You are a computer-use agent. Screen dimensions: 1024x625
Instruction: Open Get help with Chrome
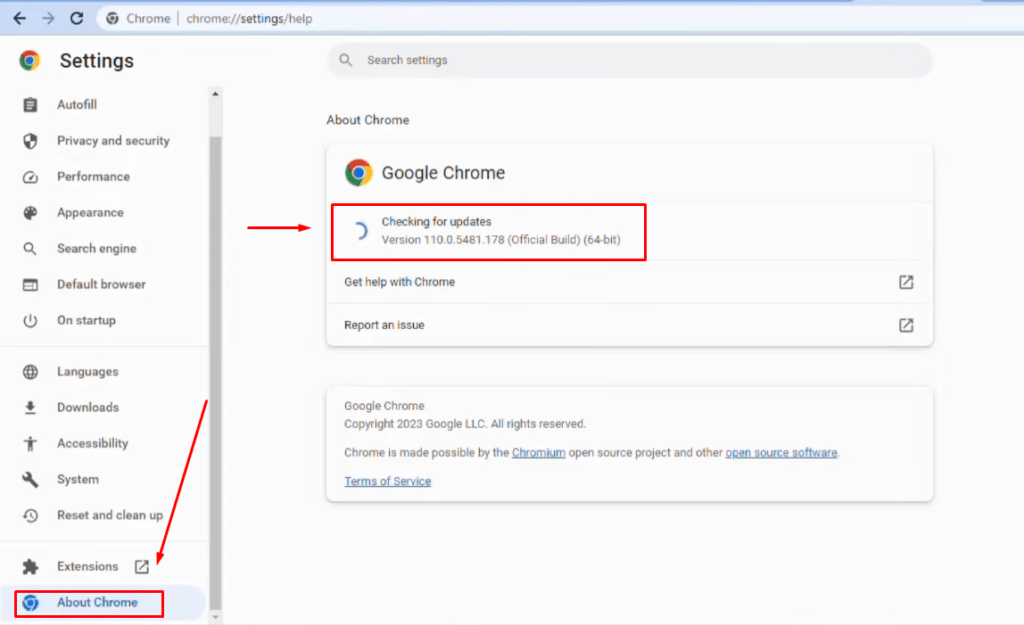(x=629, y=282)
